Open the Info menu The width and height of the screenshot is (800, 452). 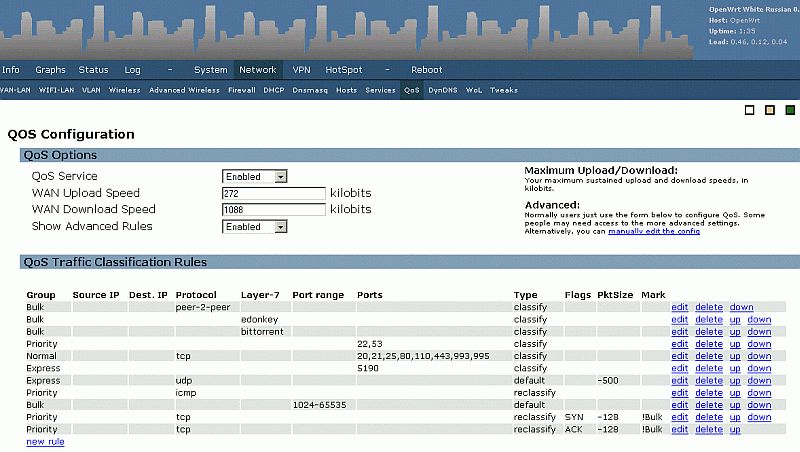[x=11, y=70]
